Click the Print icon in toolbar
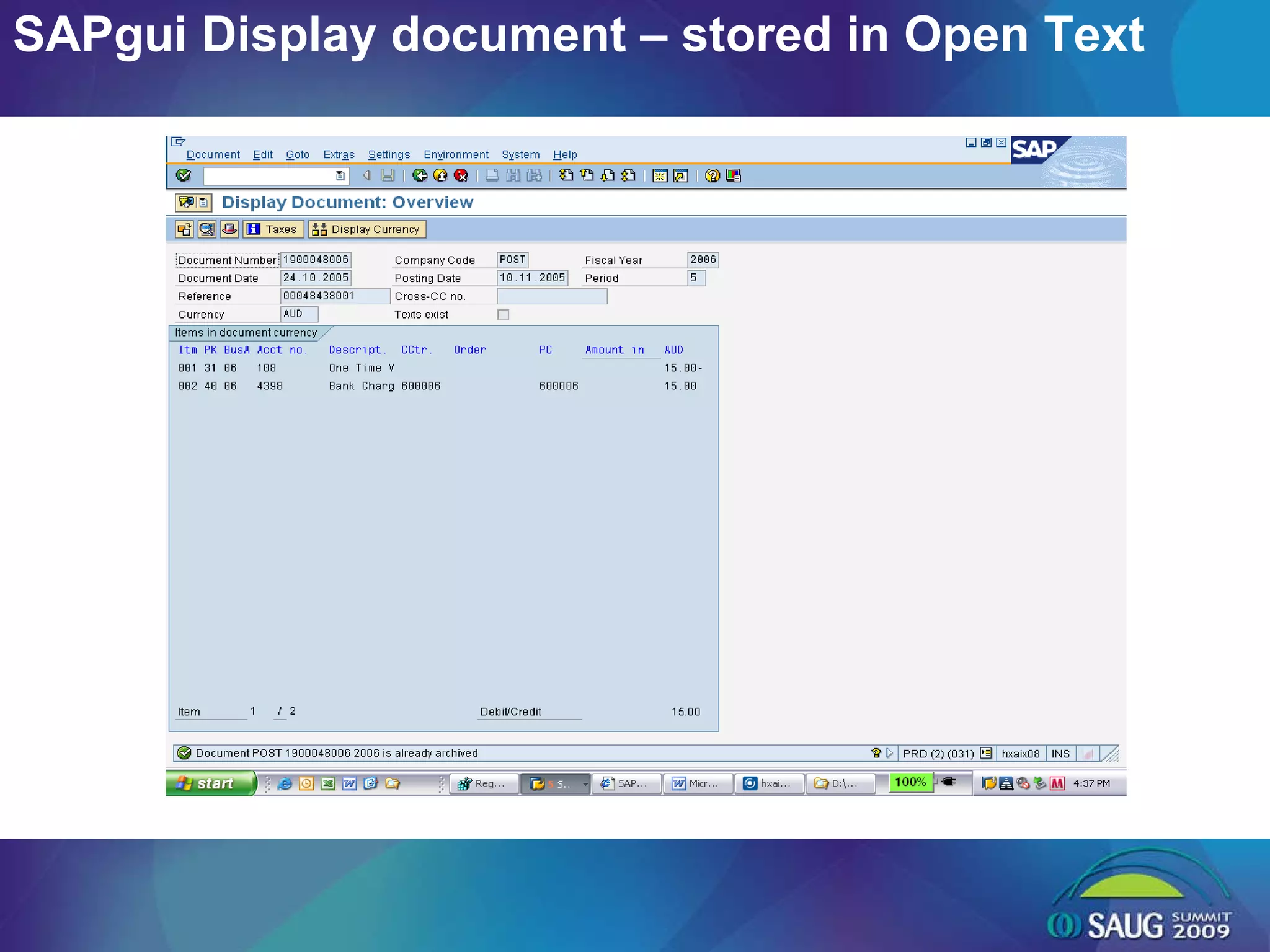Screen dimensions: 1270x952 point(492,175)
